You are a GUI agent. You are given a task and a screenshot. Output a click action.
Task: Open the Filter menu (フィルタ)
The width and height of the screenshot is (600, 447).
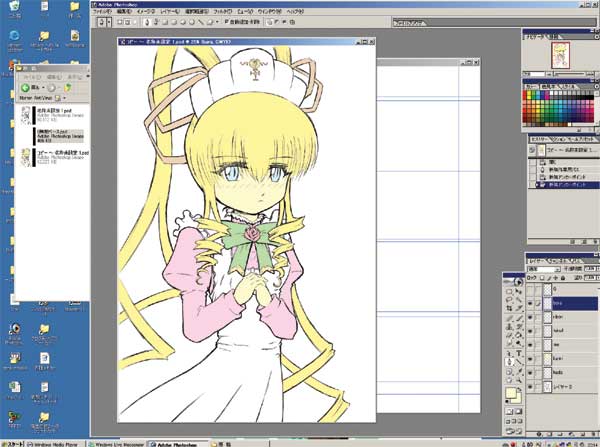click(223, 11)
